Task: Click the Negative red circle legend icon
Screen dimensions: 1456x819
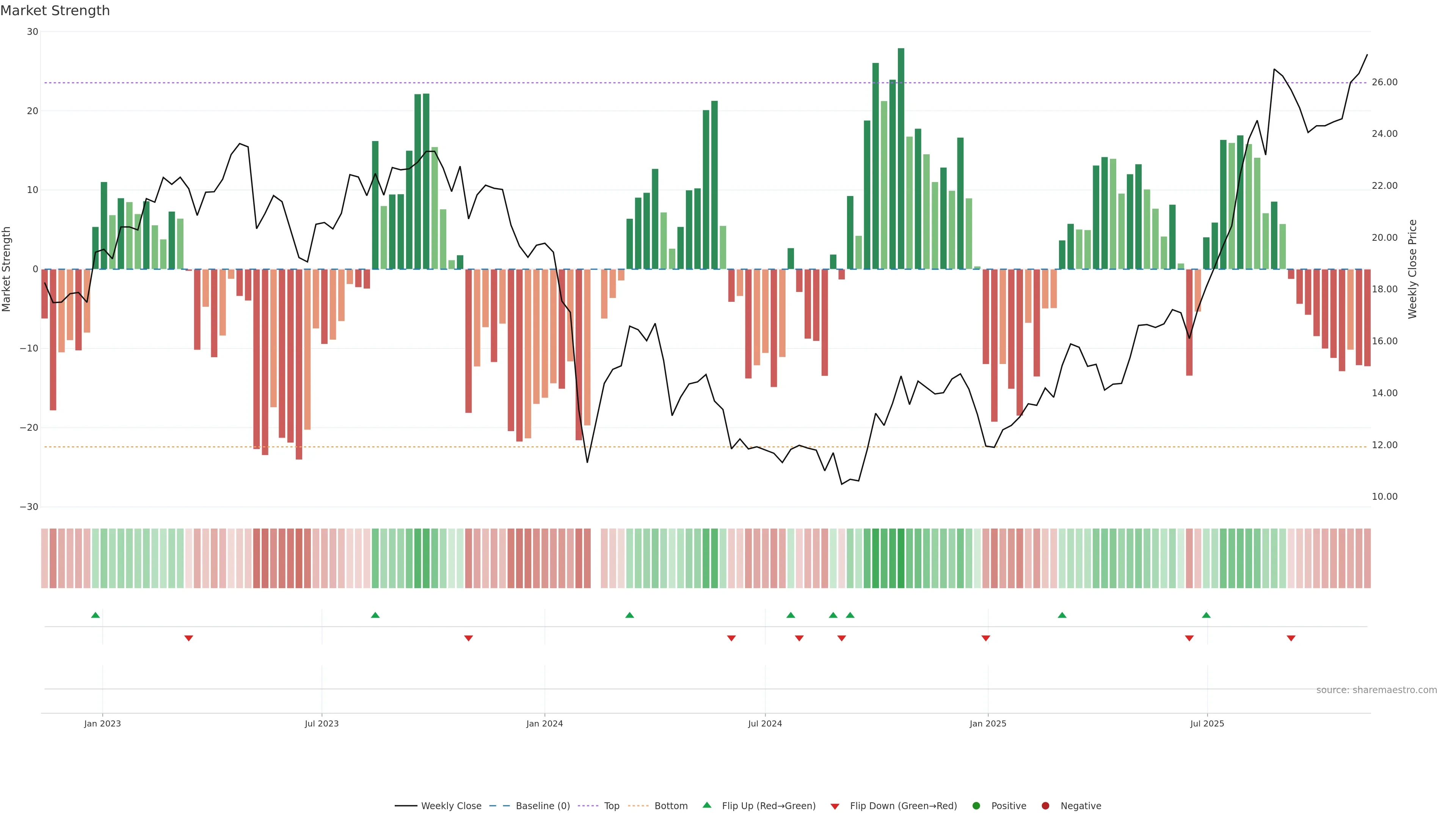Action: point(1045,806)
